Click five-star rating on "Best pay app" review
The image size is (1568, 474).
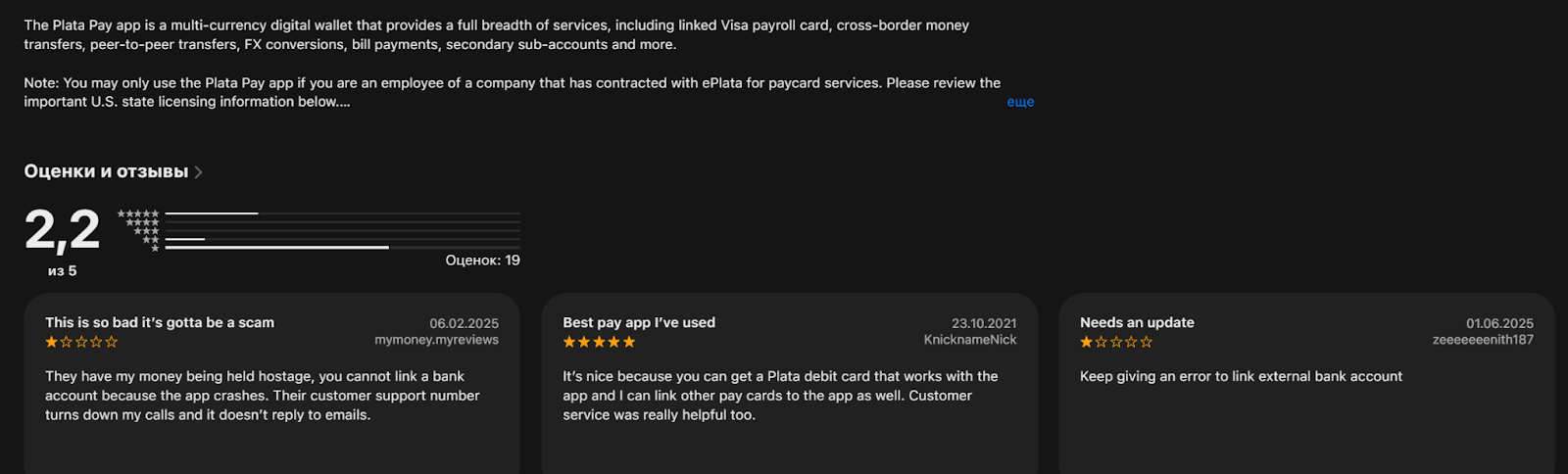click(599, 342)
